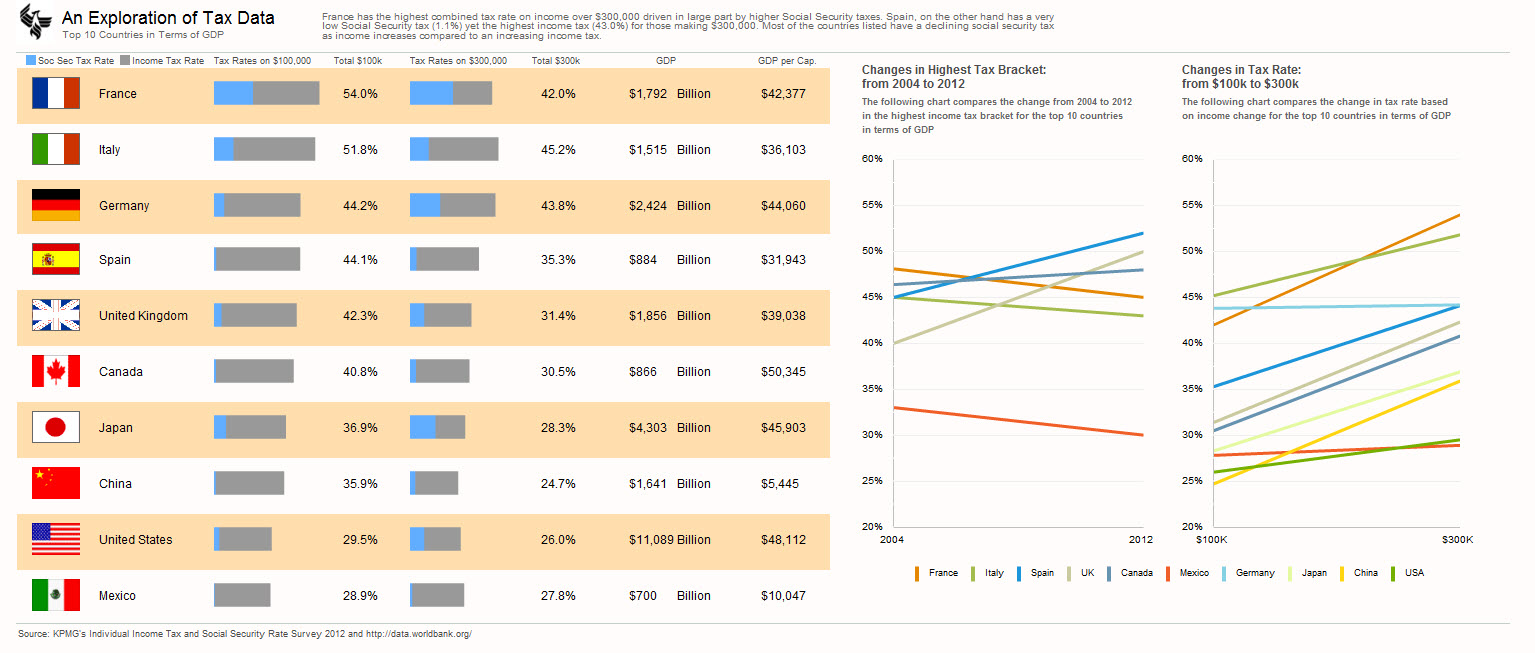Select the Italy country name

(109, 149)
